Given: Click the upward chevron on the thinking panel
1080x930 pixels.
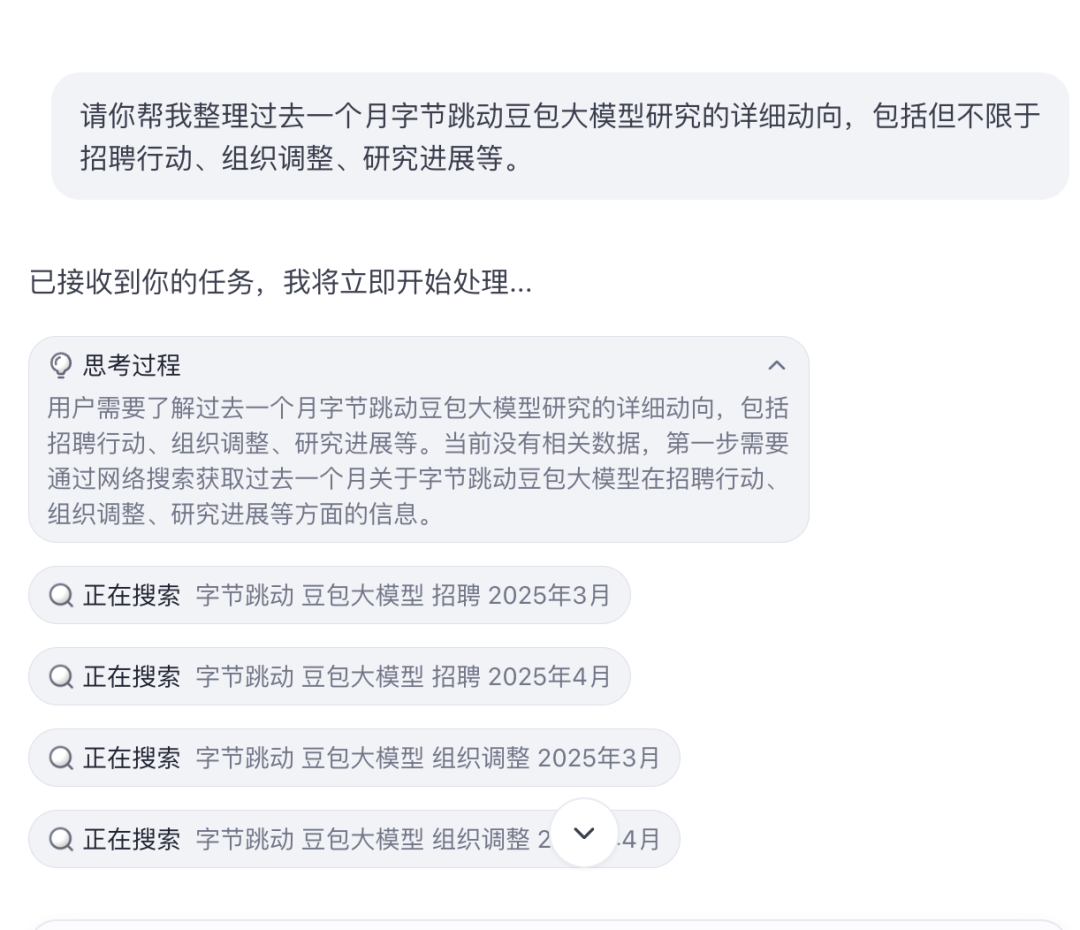Looking at the screenshot, I should click(x=778, y=365).
